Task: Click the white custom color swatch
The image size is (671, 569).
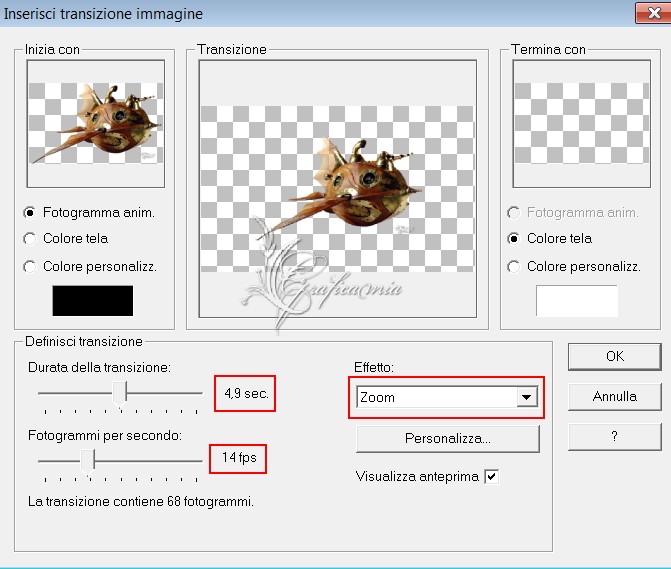Action: tap(576, 301)
